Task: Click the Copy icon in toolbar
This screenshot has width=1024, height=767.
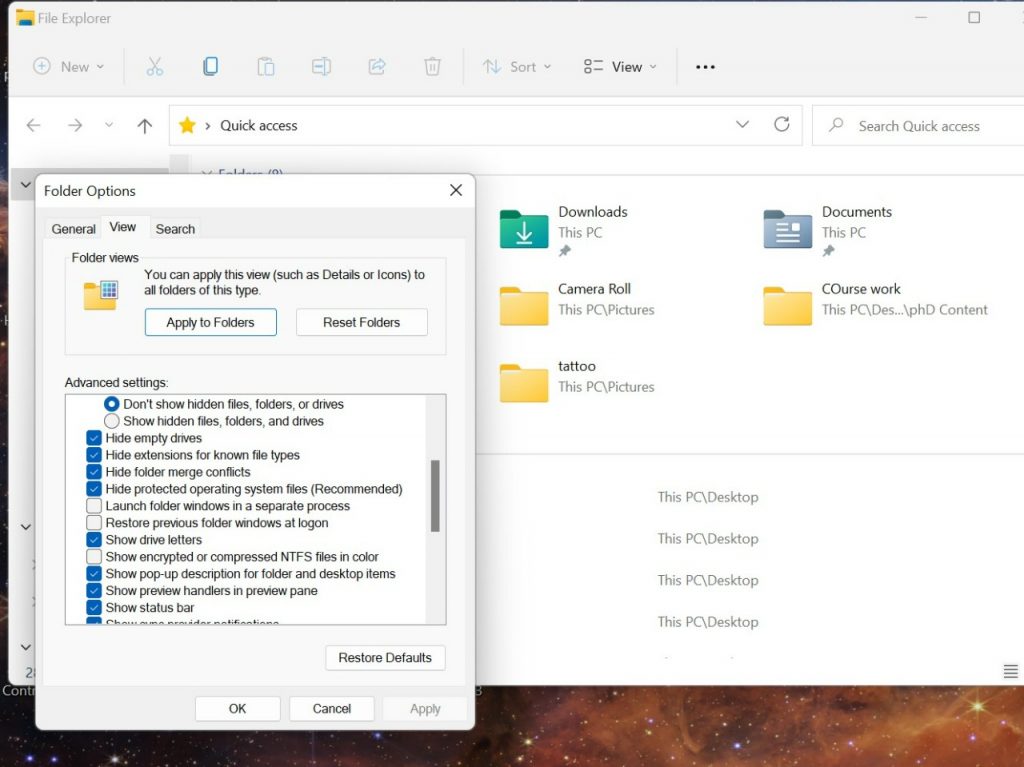Action: [210, 67]
